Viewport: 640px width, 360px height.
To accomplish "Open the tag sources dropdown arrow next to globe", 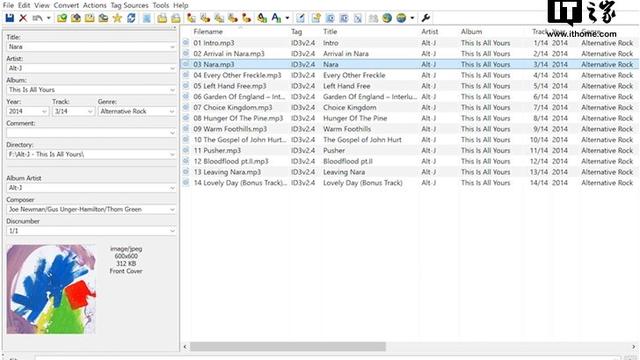I will (x=412, y=18).
